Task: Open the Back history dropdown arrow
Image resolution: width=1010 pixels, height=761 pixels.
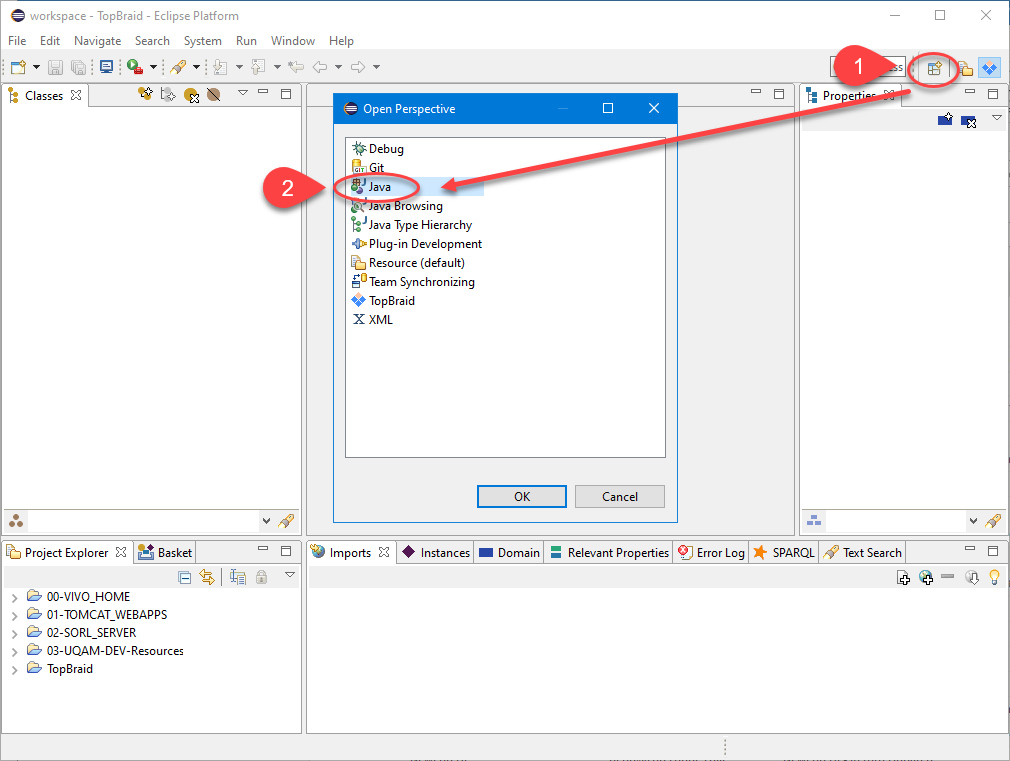Action: click(338, 67)
